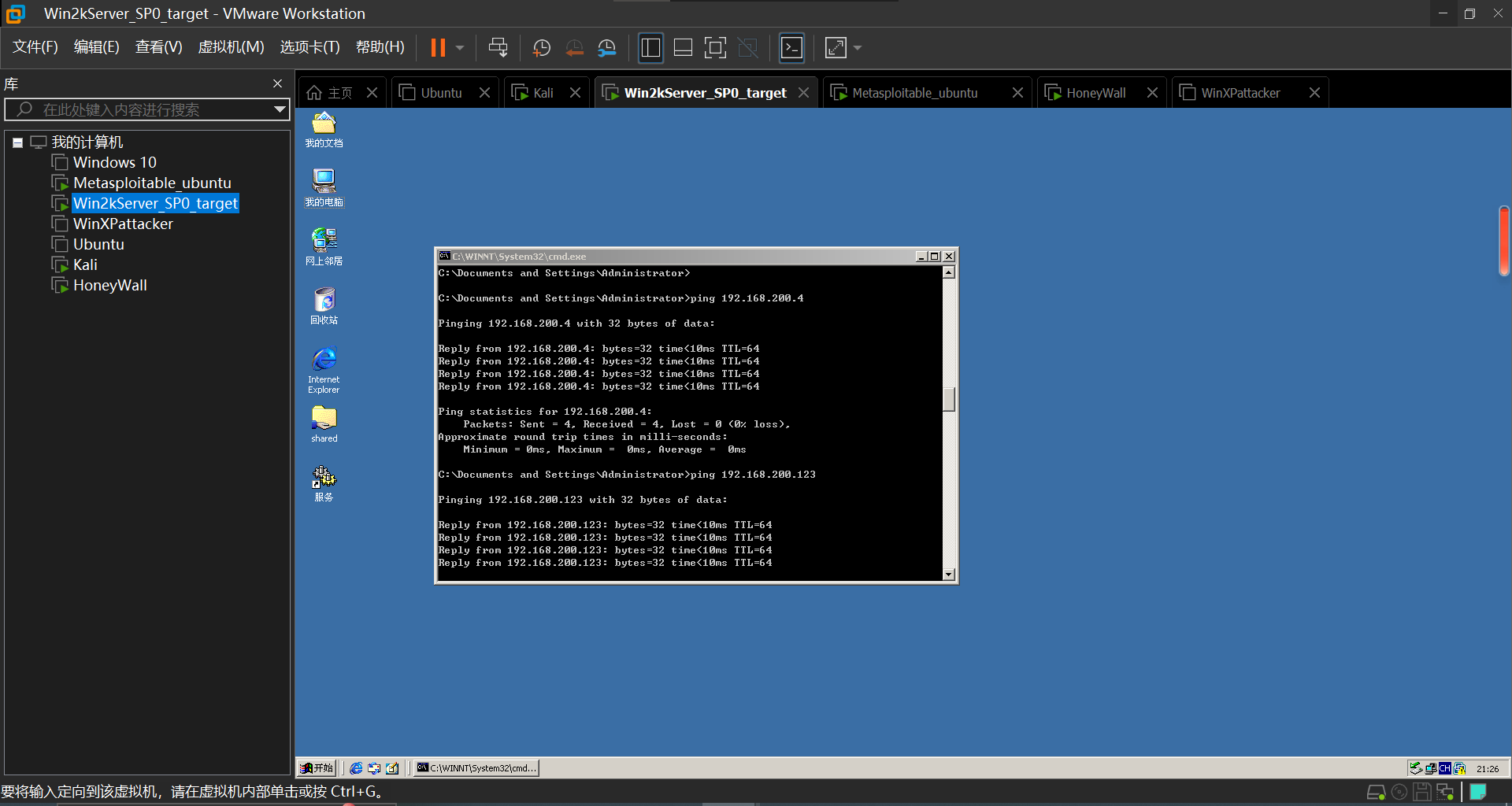
Task: Select Kali in the library tree
Action: (x=85, y=264)
